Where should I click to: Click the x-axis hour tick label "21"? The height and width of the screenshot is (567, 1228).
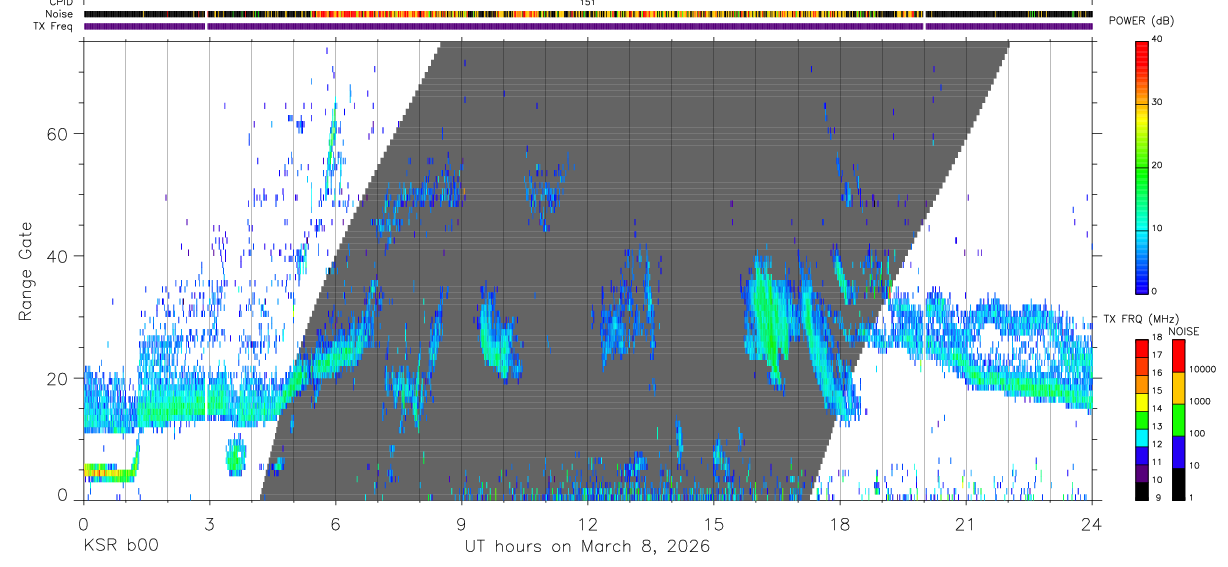tap(966, 522)
